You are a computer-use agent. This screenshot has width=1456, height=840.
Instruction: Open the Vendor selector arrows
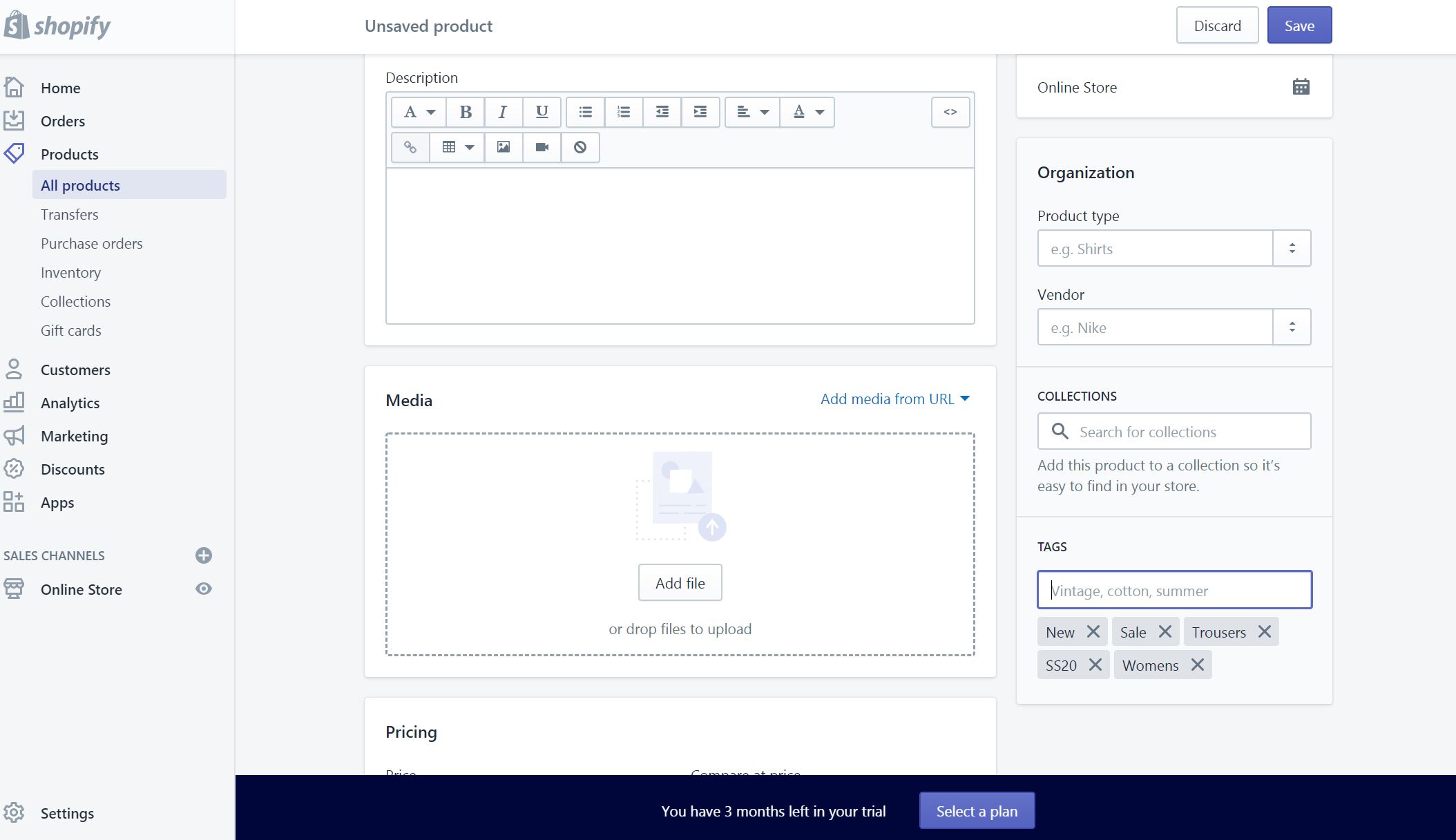(1292, 327)
